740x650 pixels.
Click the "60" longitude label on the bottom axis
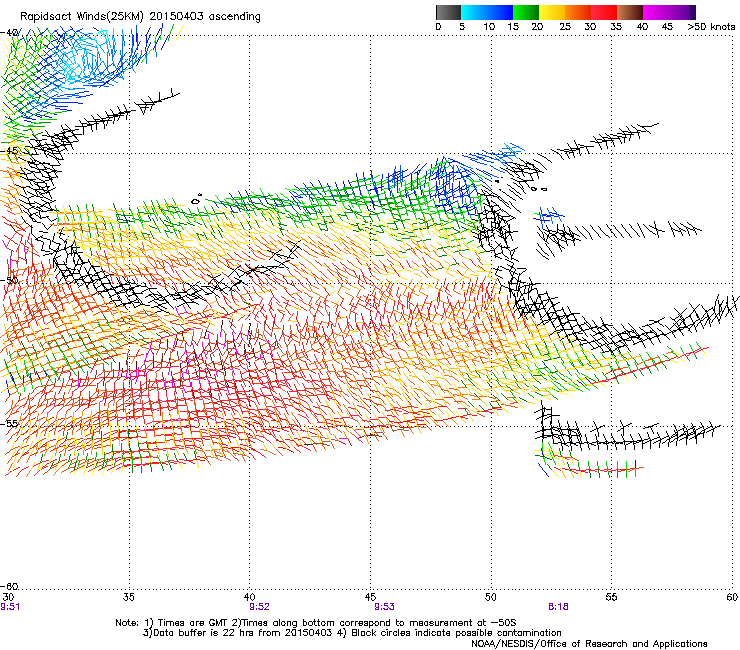732,597
